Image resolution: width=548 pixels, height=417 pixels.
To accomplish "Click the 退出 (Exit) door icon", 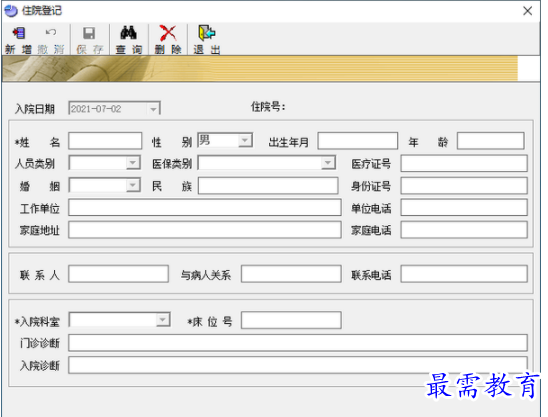I will click(x=207, y=33).
